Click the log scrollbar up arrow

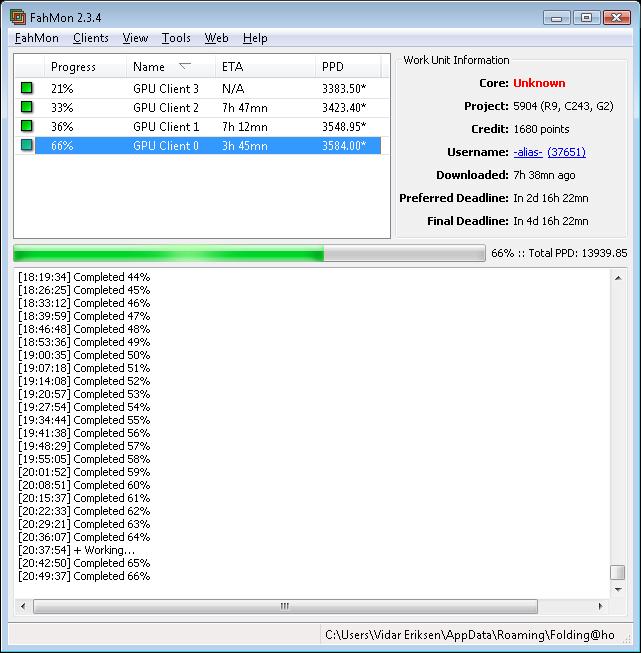pyautogui.click(x=618, y=278)
